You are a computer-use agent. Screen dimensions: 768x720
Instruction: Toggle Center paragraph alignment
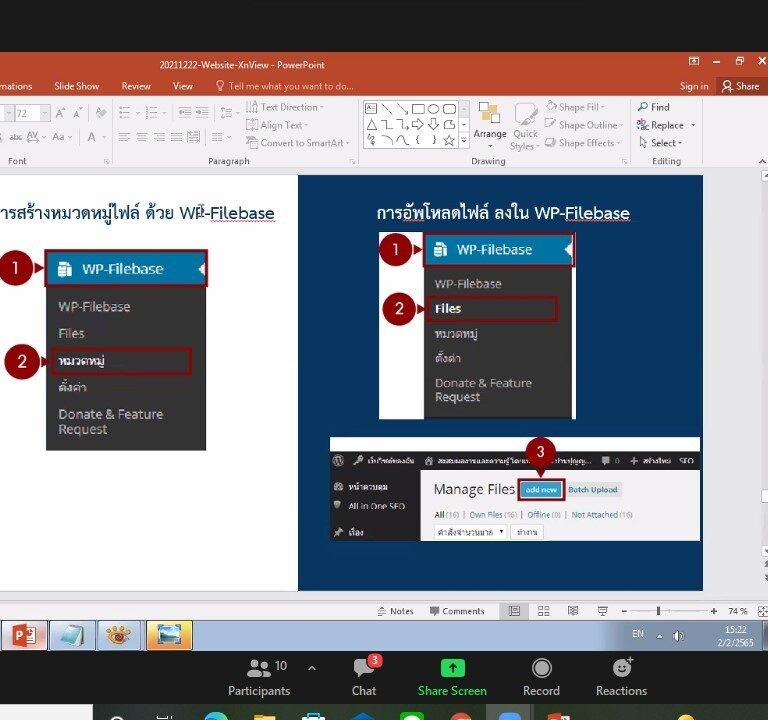pos(142,137)
